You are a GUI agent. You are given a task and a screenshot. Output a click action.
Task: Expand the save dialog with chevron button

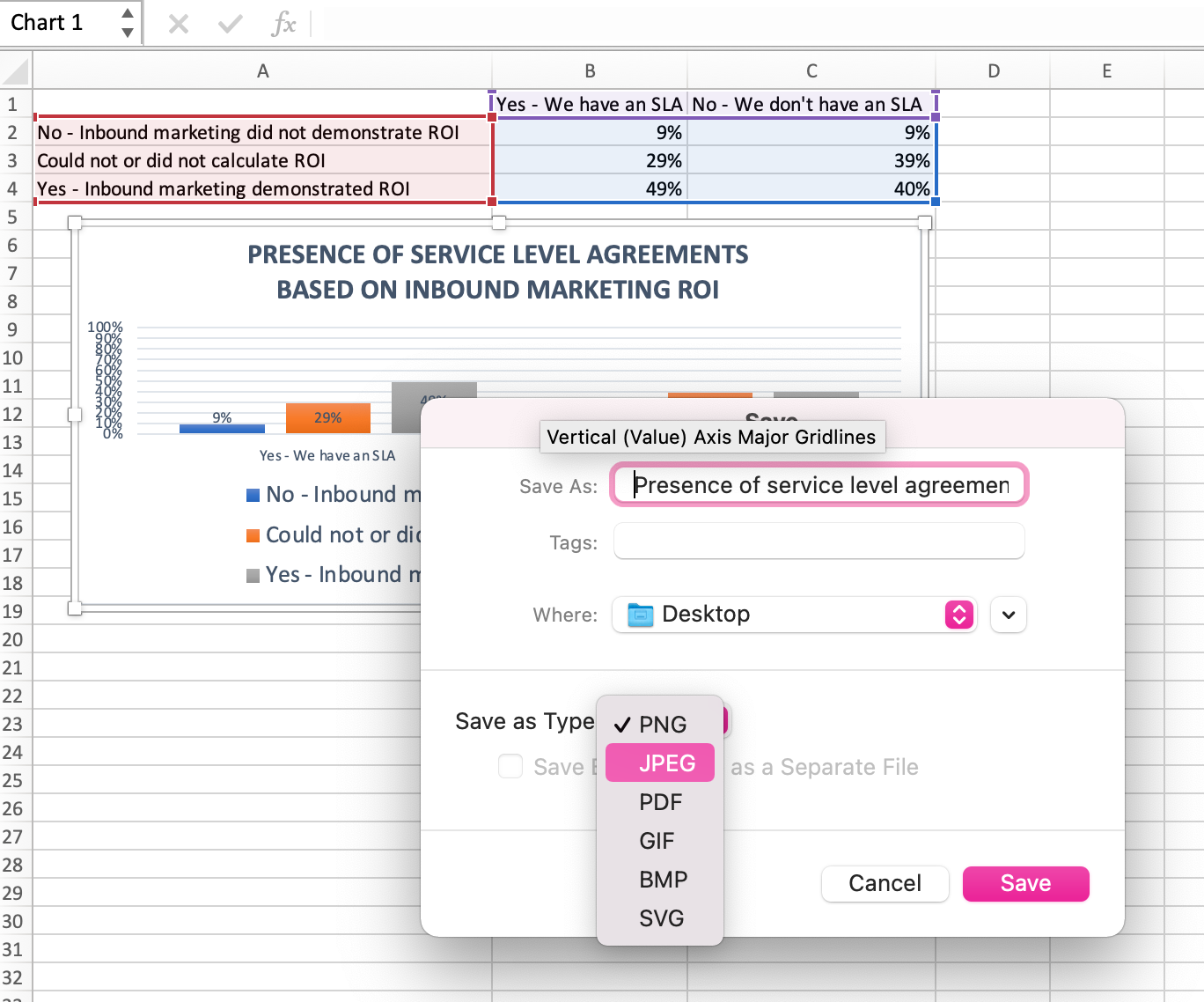click(1009, 615)
